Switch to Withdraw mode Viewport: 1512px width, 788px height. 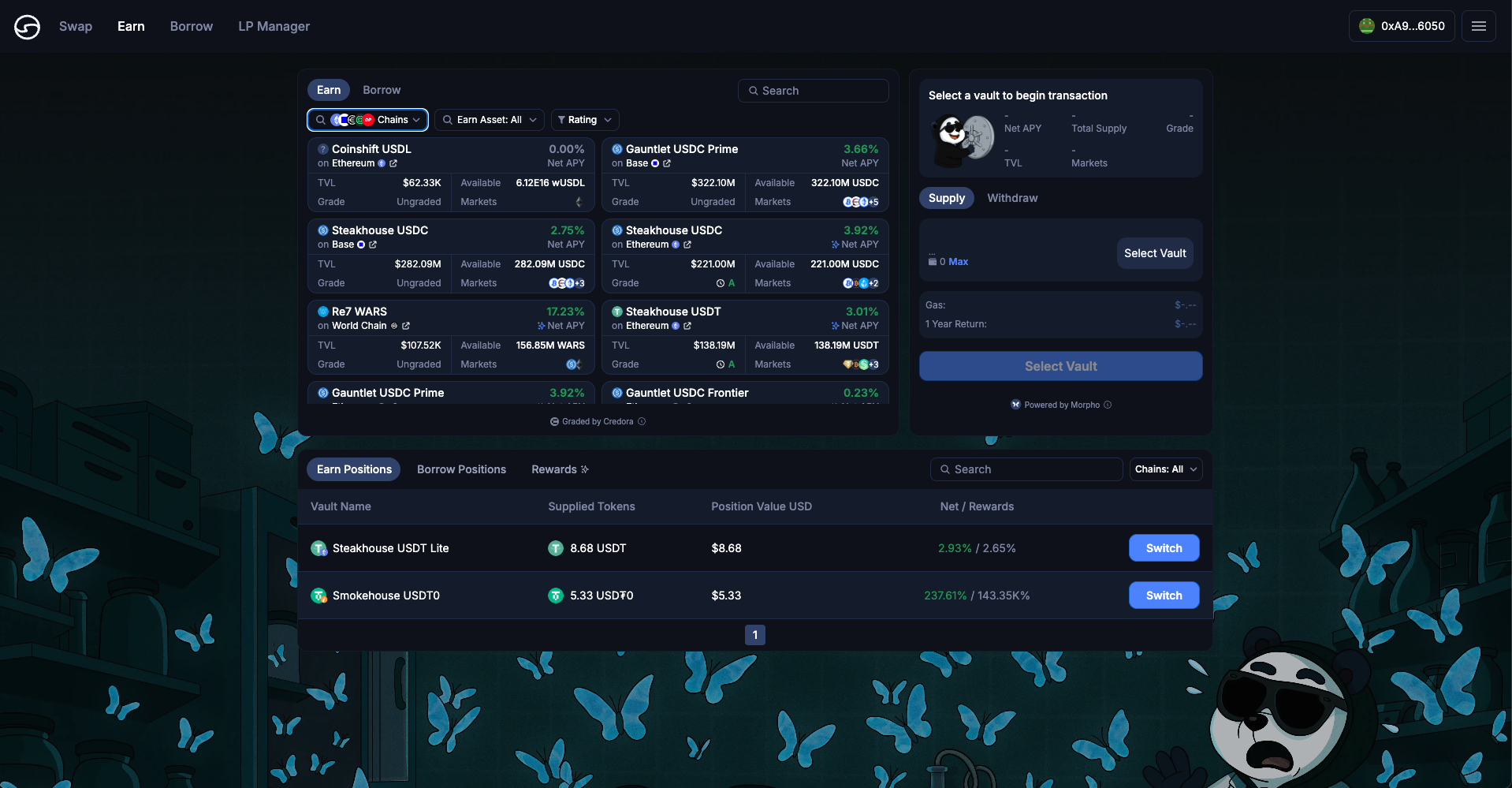click(x=1012, y=198)
